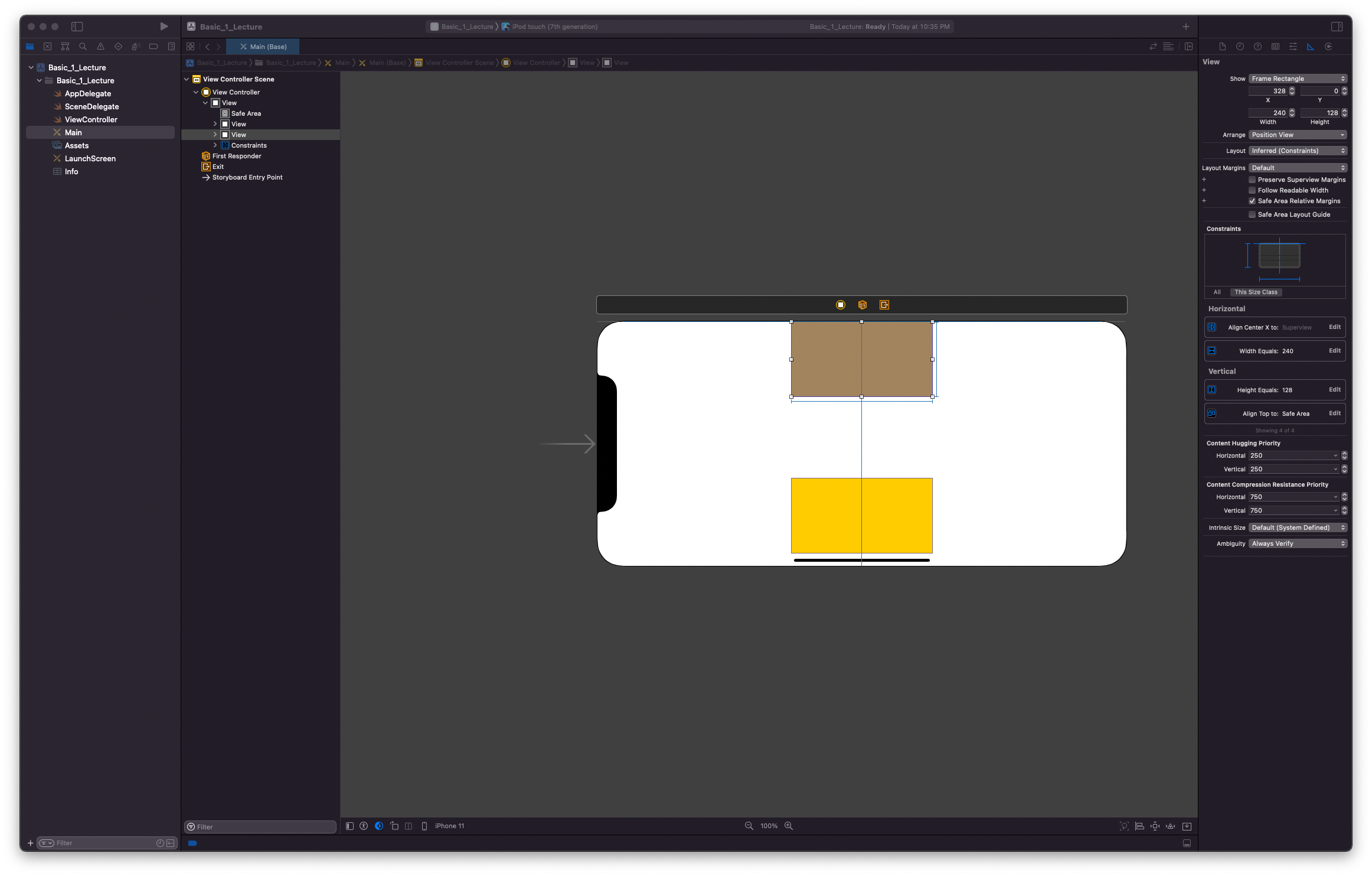1372x876 pixels.
Task: Expand Constraints in document outline
Action: click(215, 145)
